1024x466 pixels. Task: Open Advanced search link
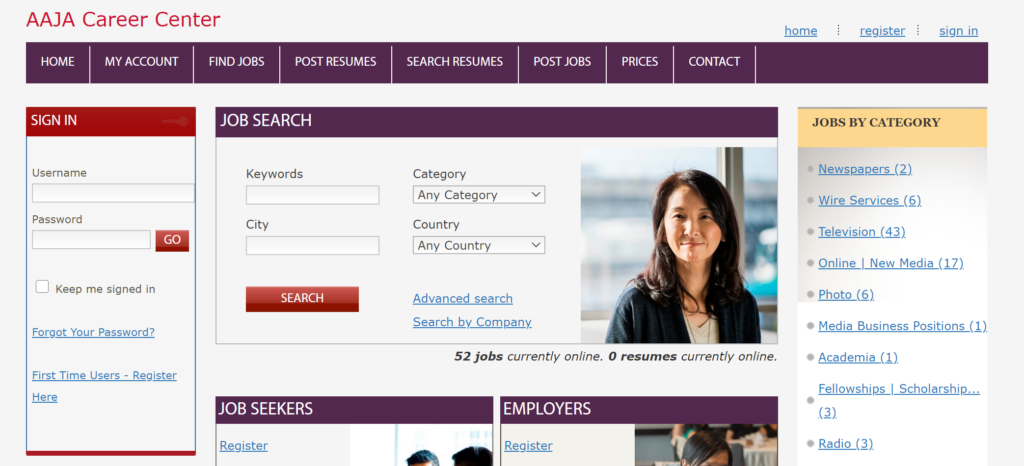pyautogui.click(x=462, y=298)
